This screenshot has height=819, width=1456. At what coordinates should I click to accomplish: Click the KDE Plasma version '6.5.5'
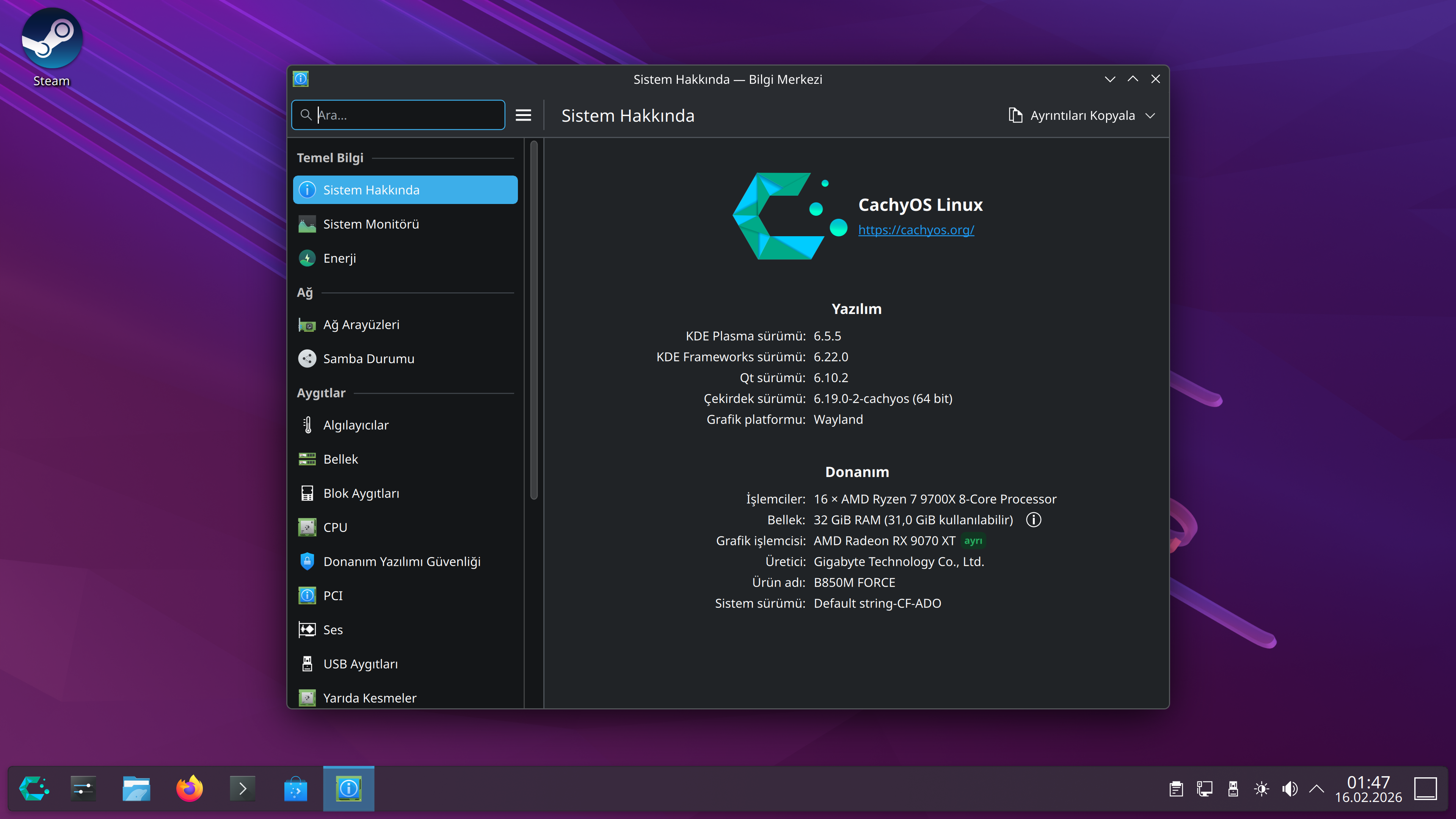tap(827, 336)
